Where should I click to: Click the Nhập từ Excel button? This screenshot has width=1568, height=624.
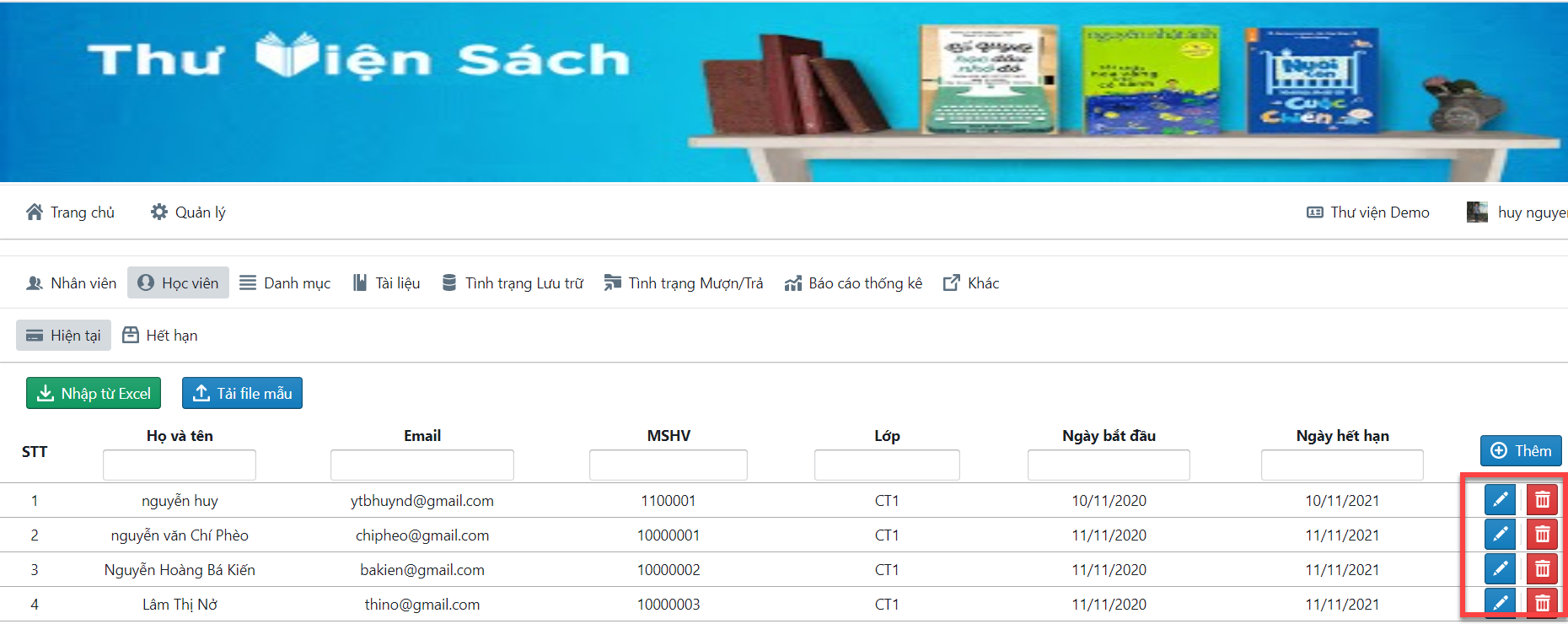(x=94, y=394)
